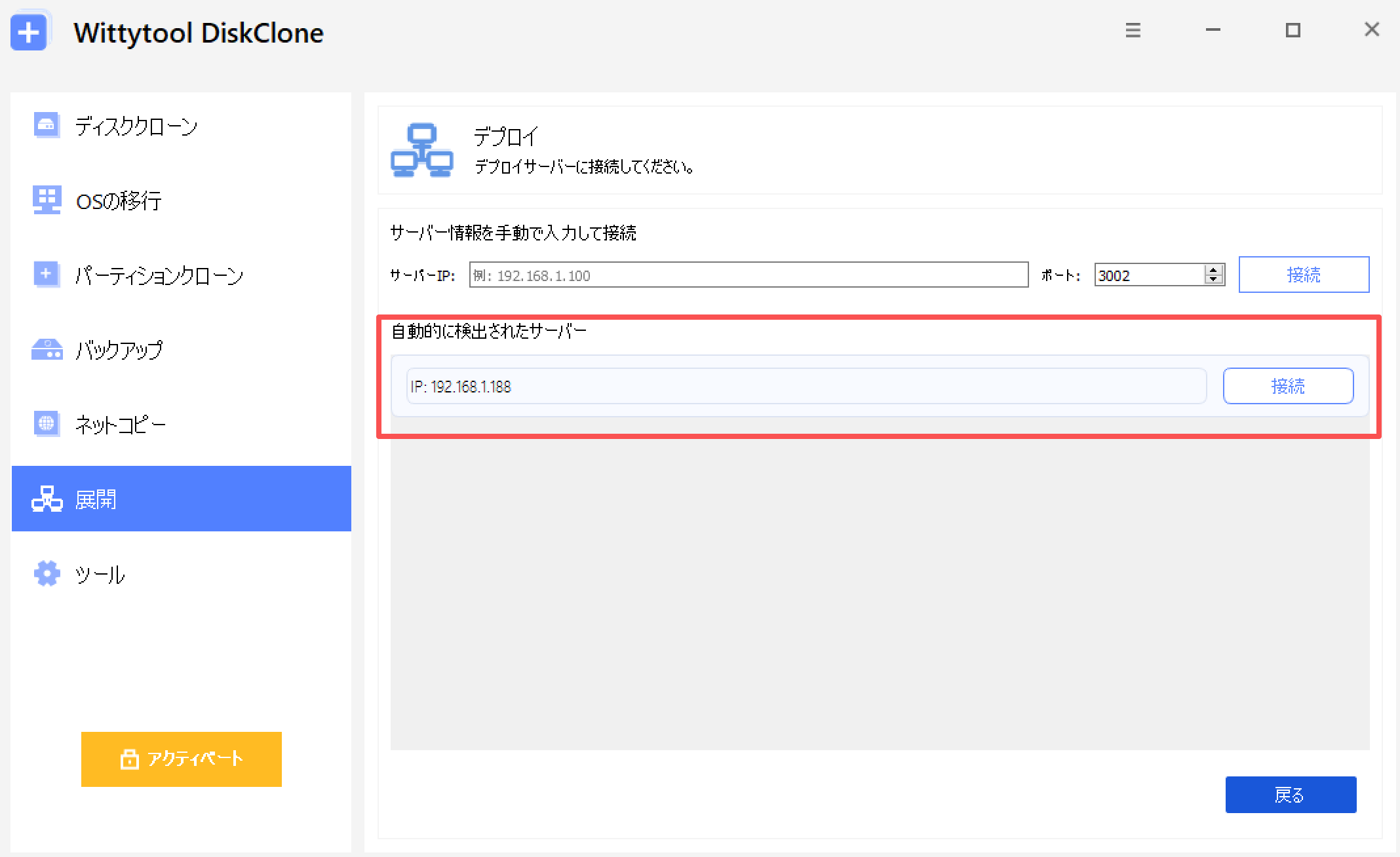Open the hamburger menu in title bar

[1133, 30]
